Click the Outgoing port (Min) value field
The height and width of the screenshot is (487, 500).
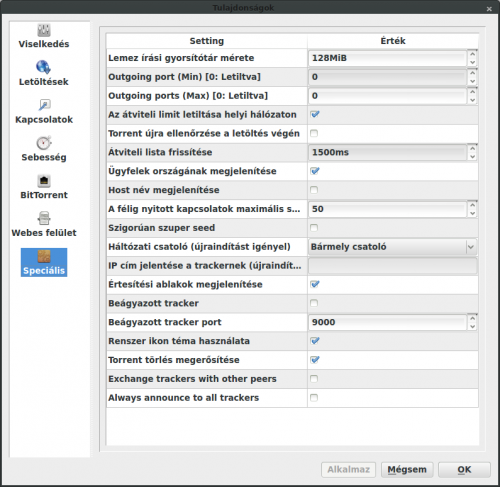click(388, 77)
